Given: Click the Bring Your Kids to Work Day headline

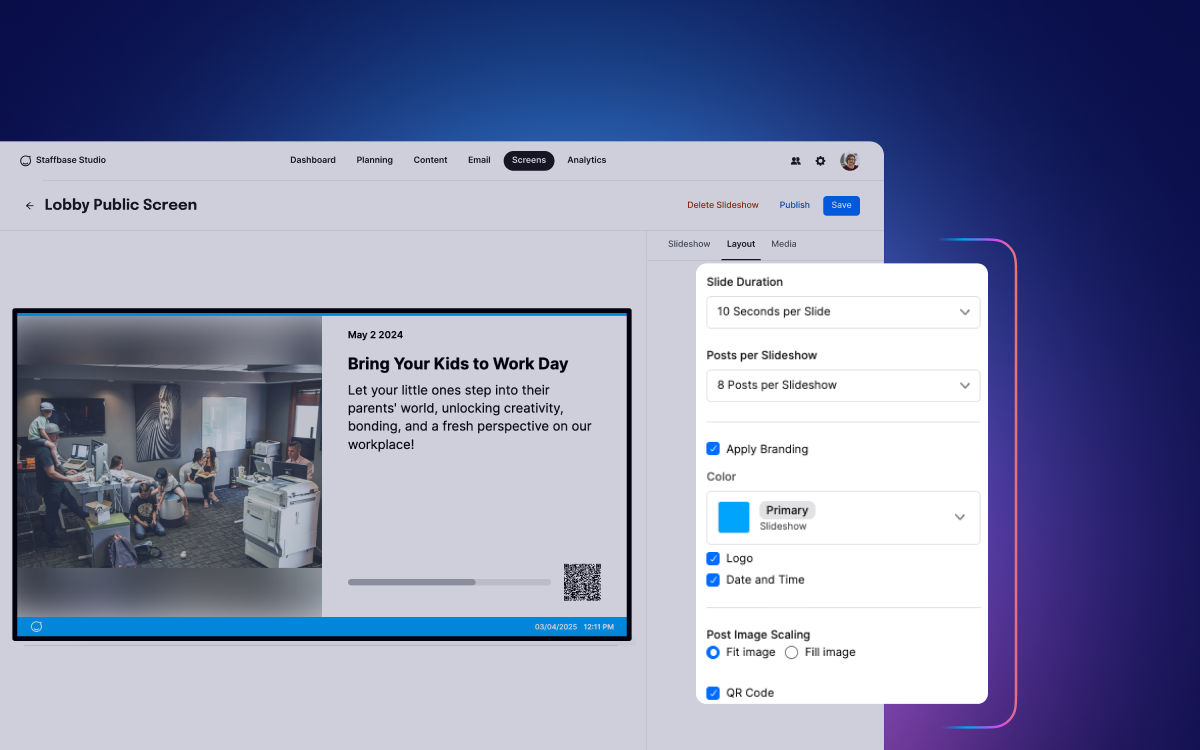Looking at the screenshot, I should coord(458,364).
